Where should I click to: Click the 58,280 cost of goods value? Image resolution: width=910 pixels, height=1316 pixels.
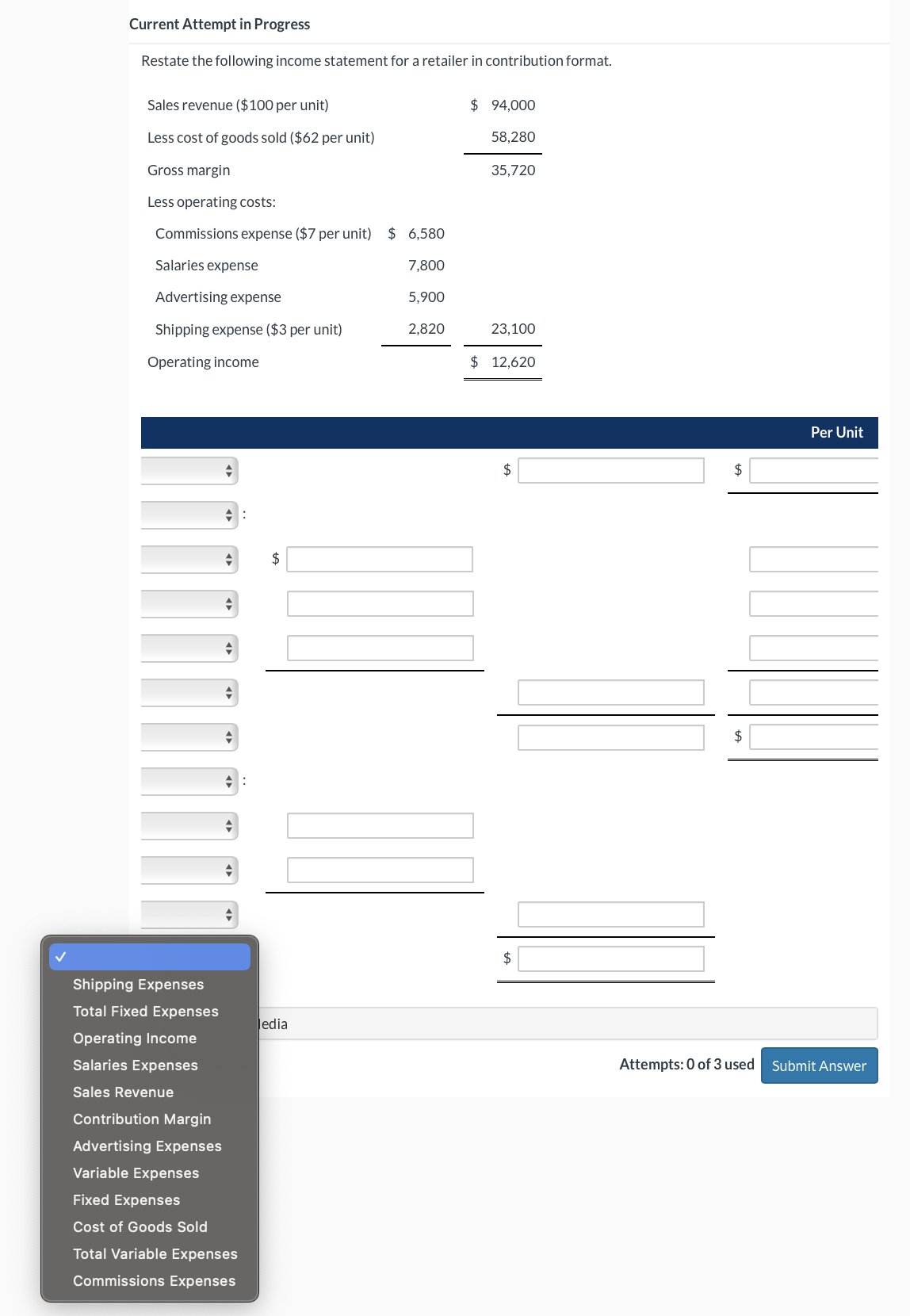tap(513, 136)
